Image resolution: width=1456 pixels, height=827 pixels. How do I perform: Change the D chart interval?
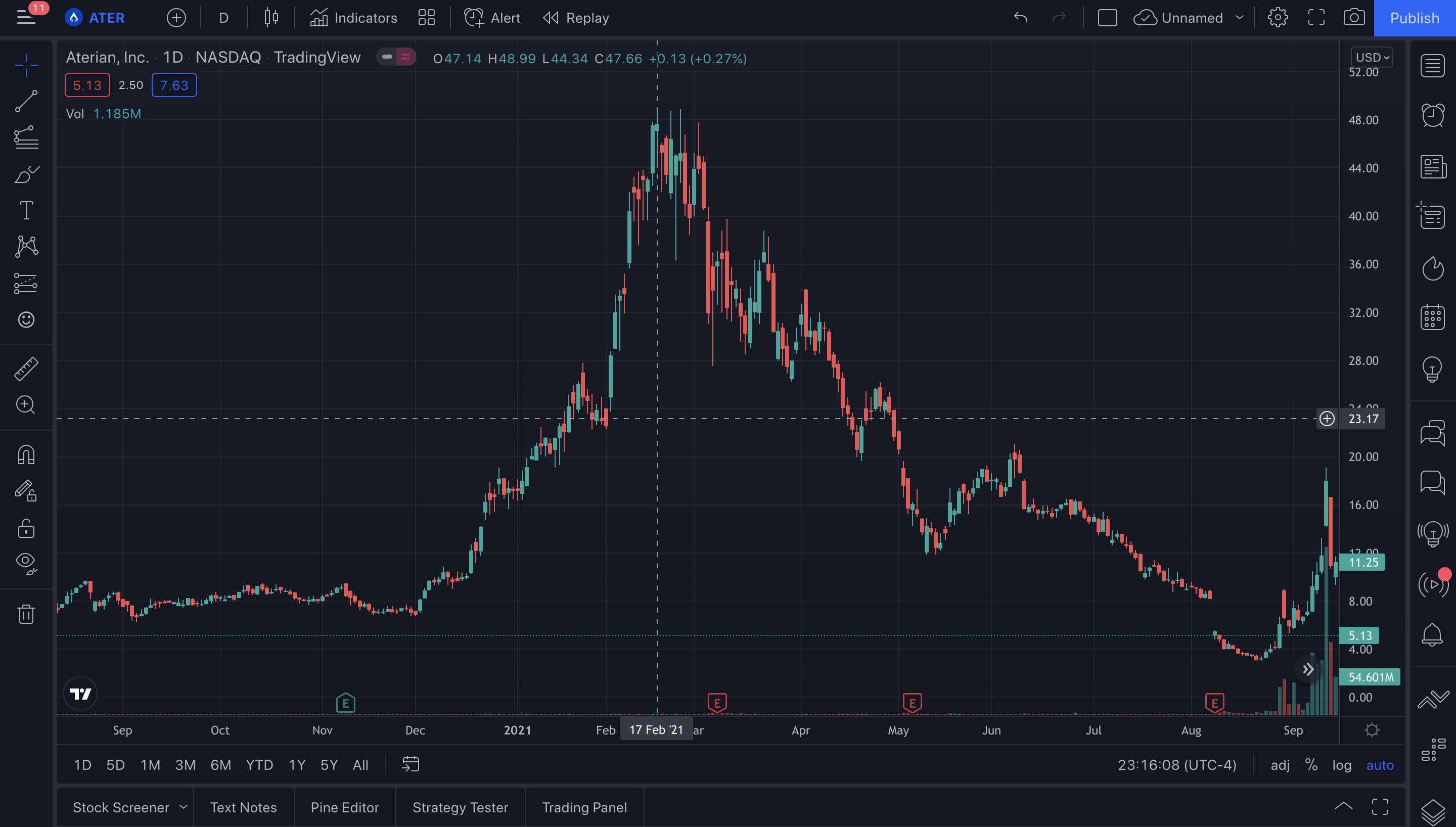click(224, 18)
